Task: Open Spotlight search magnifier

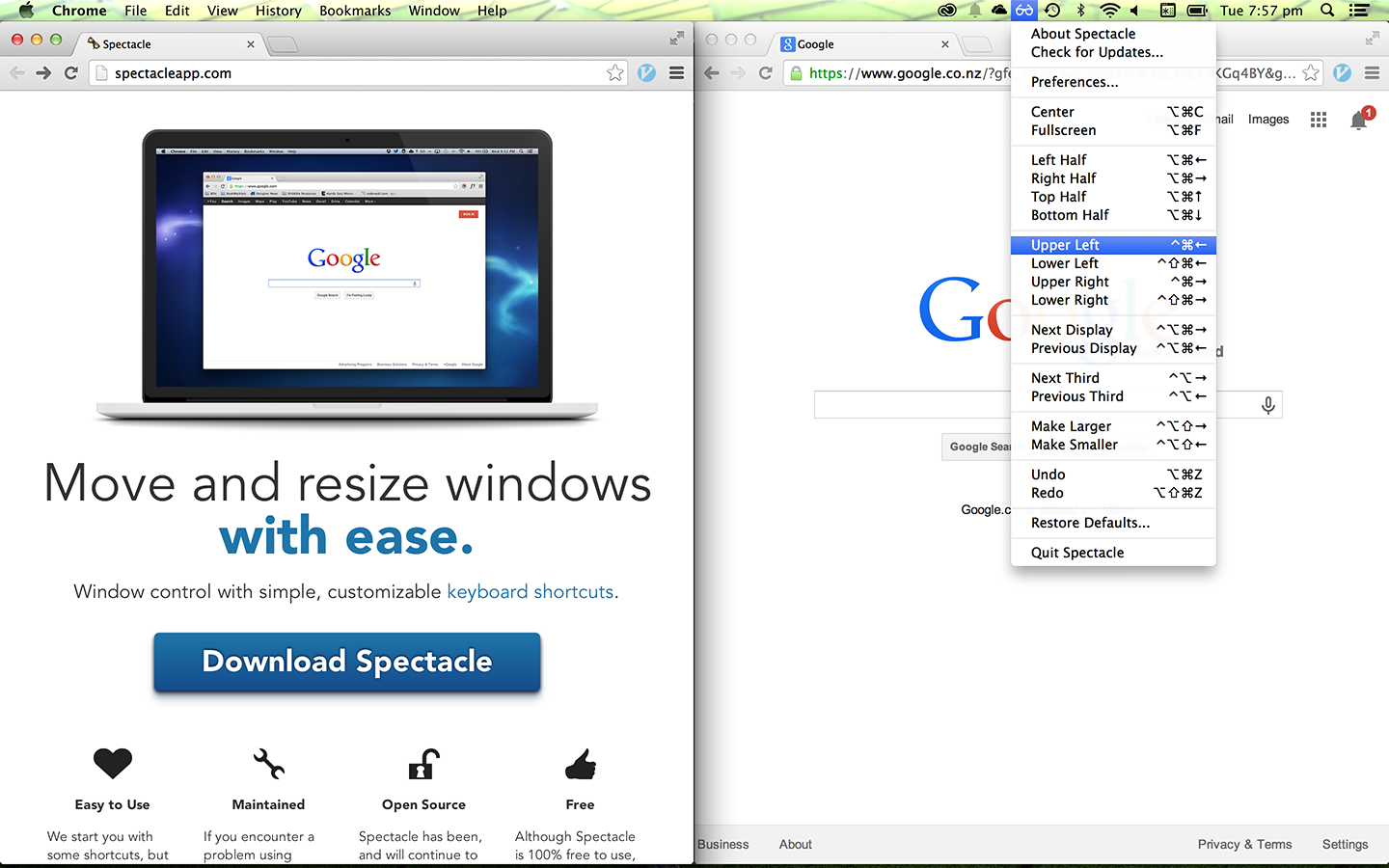Action: pos(1327,11)
